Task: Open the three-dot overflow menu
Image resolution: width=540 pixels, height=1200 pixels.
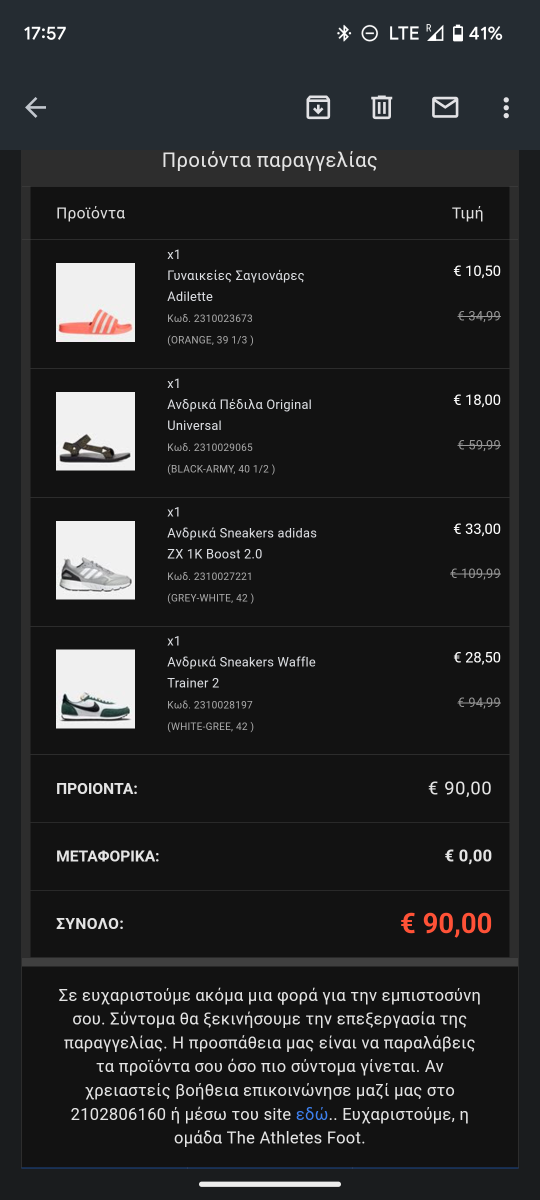Action: point(507,108)
